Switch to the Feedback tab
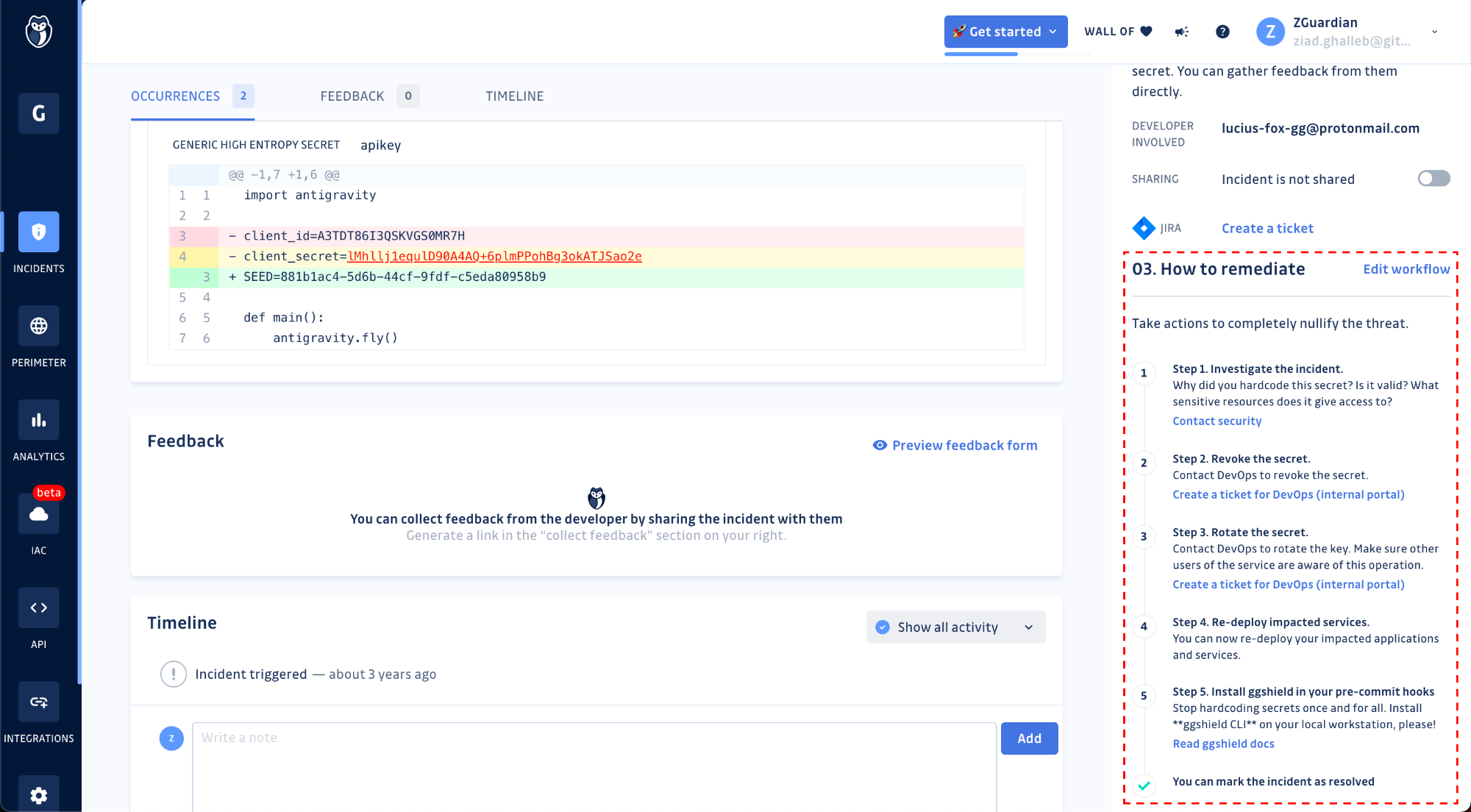1471x812 pixels. click(x=352, y=96)
